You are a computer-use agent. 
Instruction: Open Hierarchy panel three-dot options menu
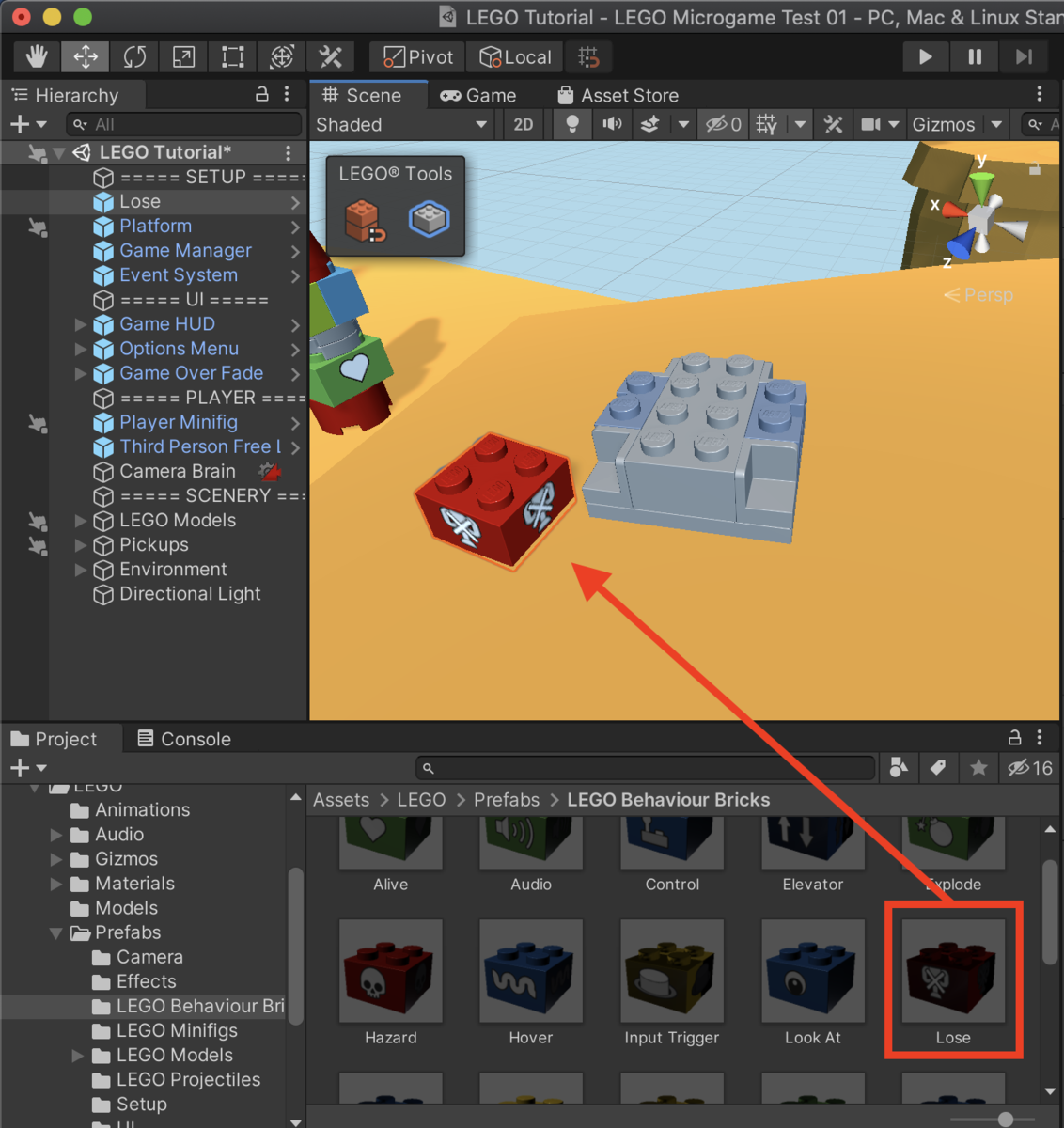(x=287, y=94)
